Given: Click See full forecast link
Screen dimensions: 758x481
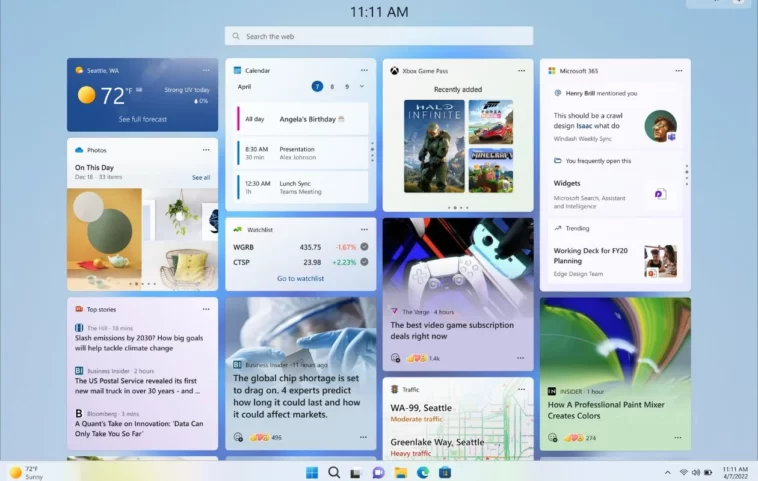Looking at the screenshot, I should click(x=143, y=119).
